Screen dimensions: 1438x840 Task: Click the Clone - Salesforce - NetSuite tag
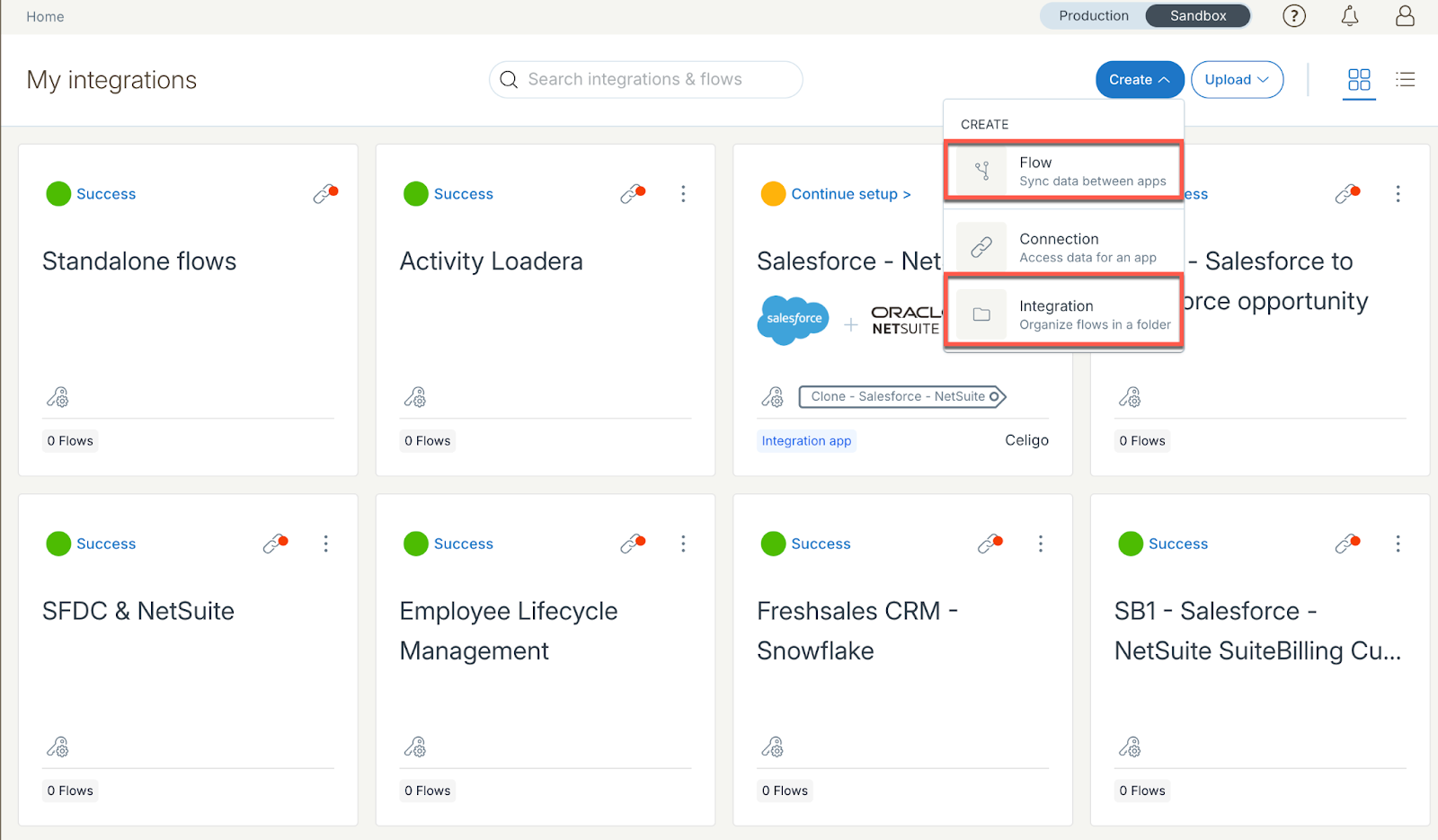pos(902,396)
